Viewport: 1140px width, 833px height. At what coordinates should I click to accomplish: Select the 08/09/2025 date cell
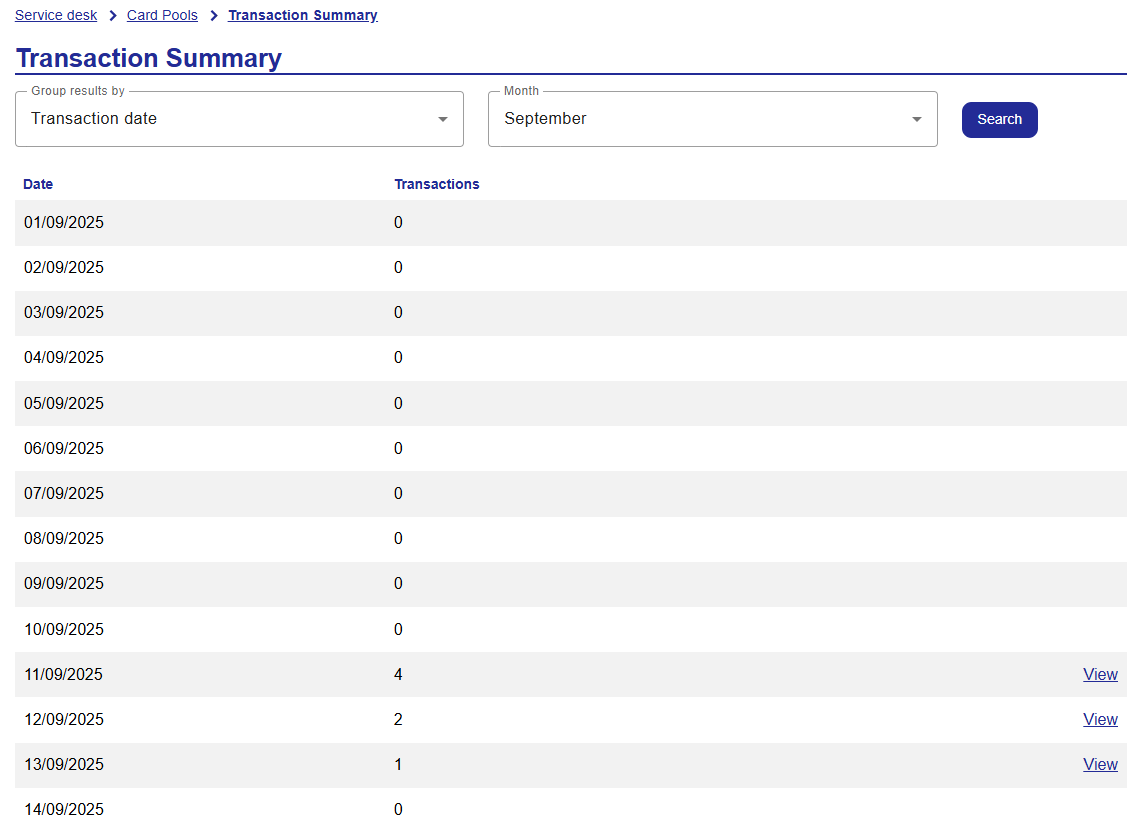[64, 539]
